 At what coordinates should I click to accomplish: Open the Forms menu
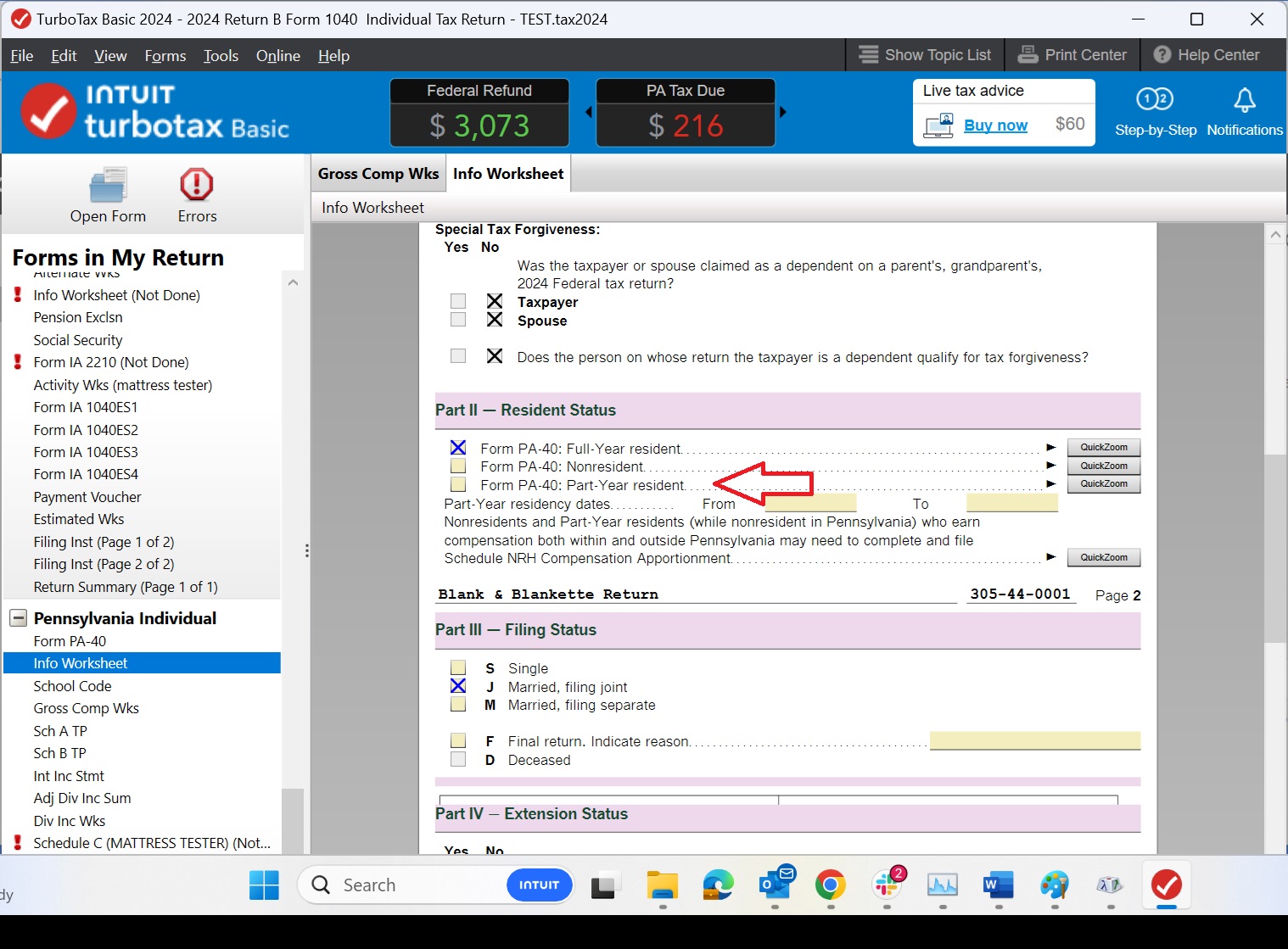pos(165,56)
